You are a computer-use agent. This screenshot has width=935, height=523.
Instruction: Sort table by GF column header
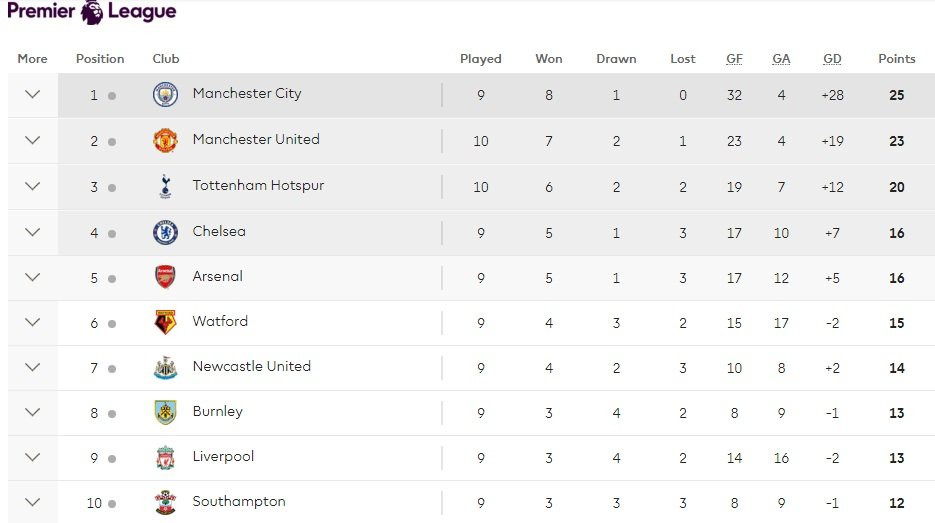734,59
